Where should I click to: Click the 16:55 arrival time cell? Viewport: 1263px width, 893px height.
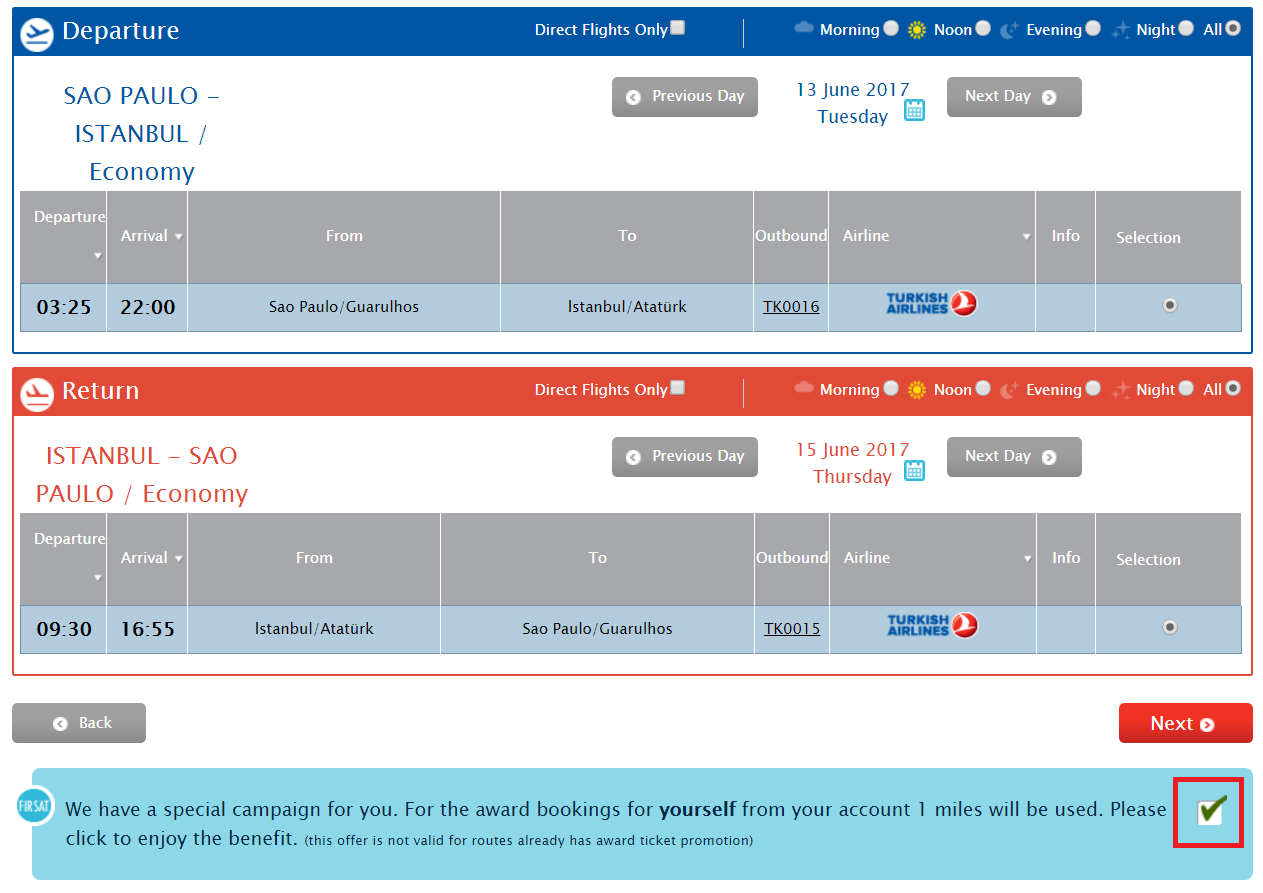pyautogui.click(x=147, y=629)
